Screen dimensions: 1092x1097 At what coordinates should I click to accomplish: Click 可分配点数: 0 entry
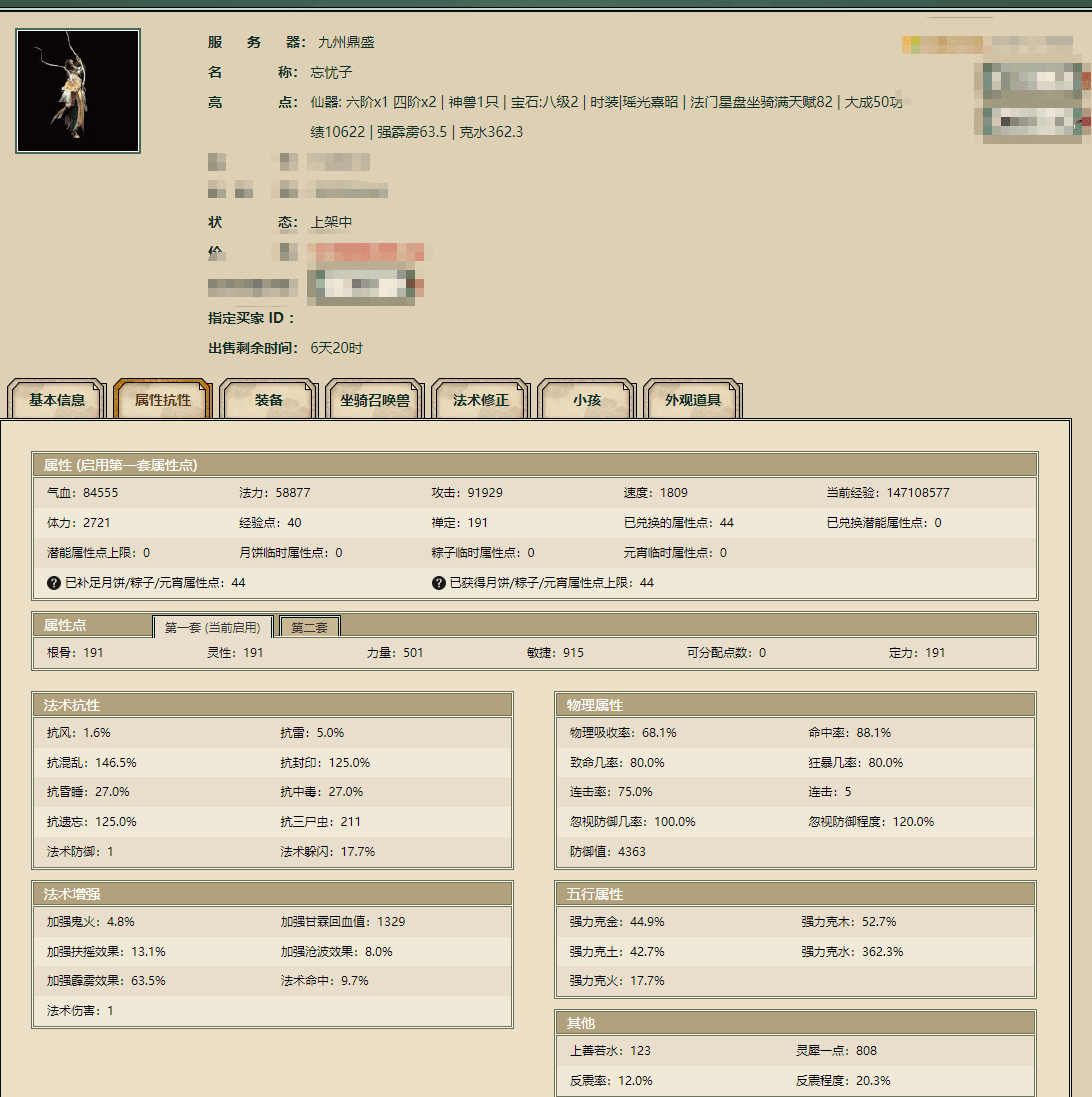(x=726, y=653)
